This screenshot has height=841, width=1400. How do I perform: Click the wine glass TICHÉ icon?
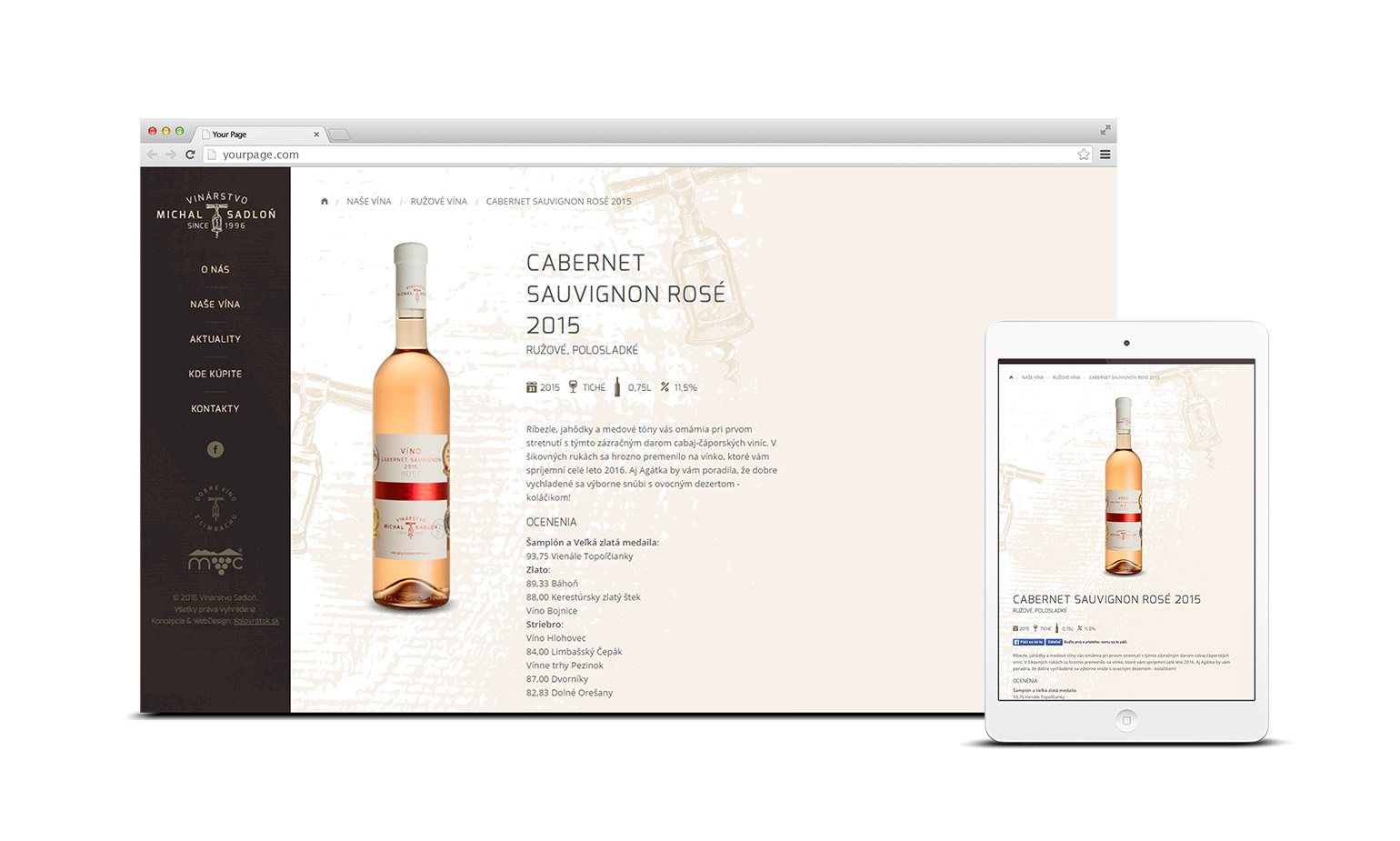[573, 387]
